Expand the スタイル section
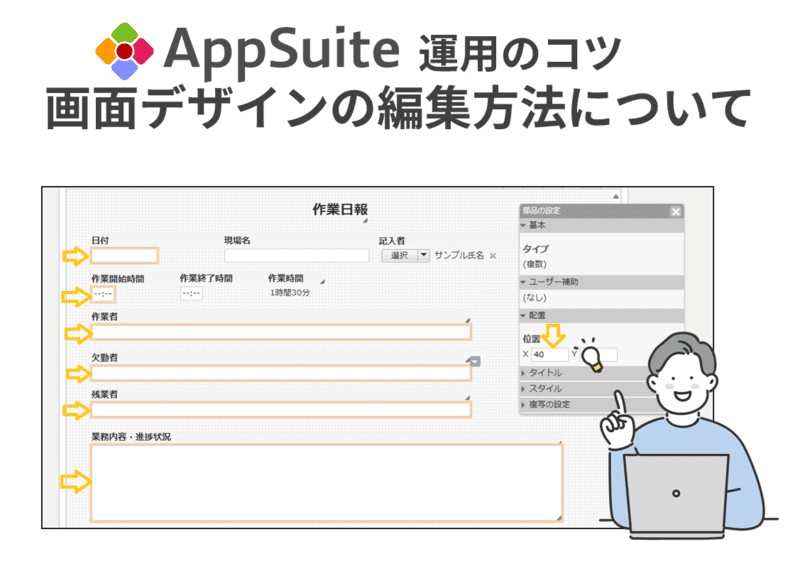The height and width of the screenshot is (571, 800). coord(584,389)
